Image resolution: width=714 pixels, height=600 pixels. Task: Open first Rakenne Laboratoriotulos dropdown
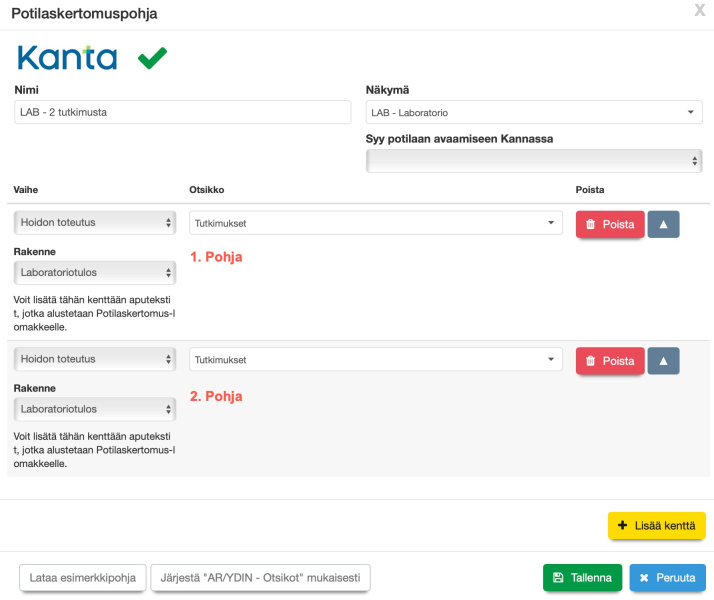(x=95, y=271)
